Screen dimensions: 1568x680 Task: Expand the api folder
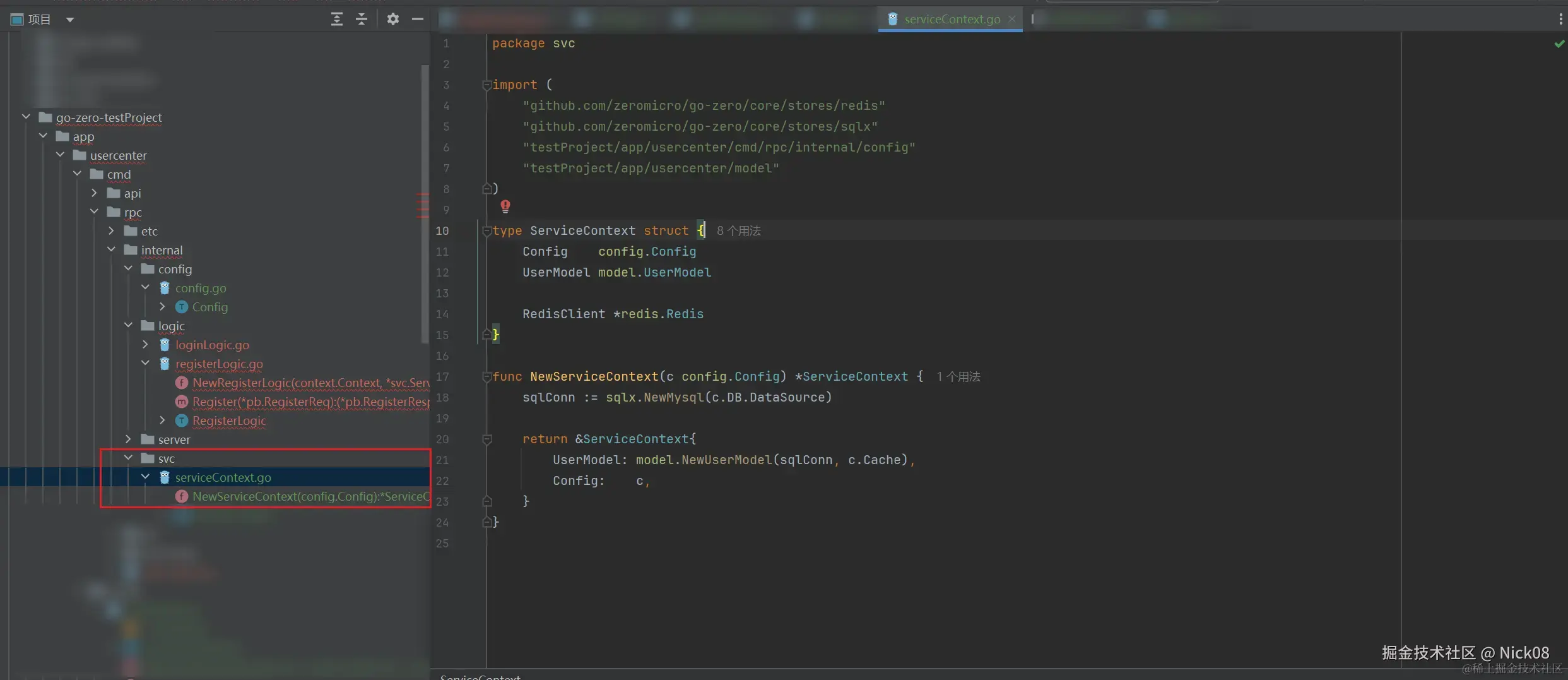(94, 193)
